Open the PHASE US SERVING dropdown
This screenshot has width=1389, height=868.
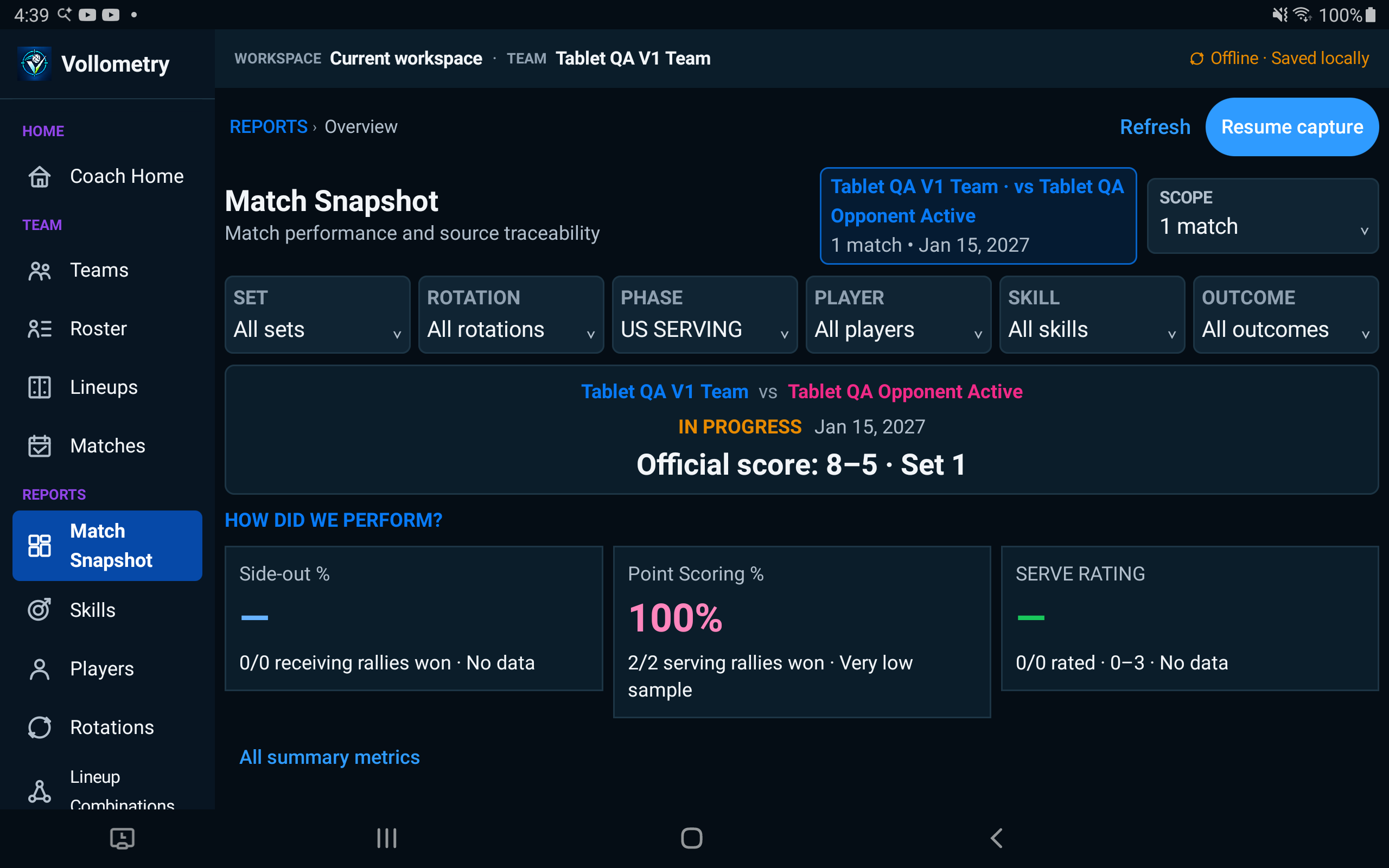tap(705, 315)
